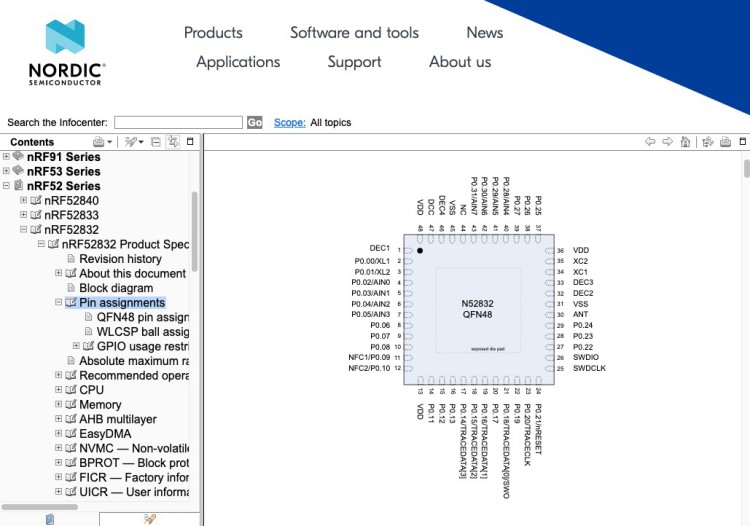Maximize the Contents panel
This screenshot has height=526, width=750.
[190, 142]
